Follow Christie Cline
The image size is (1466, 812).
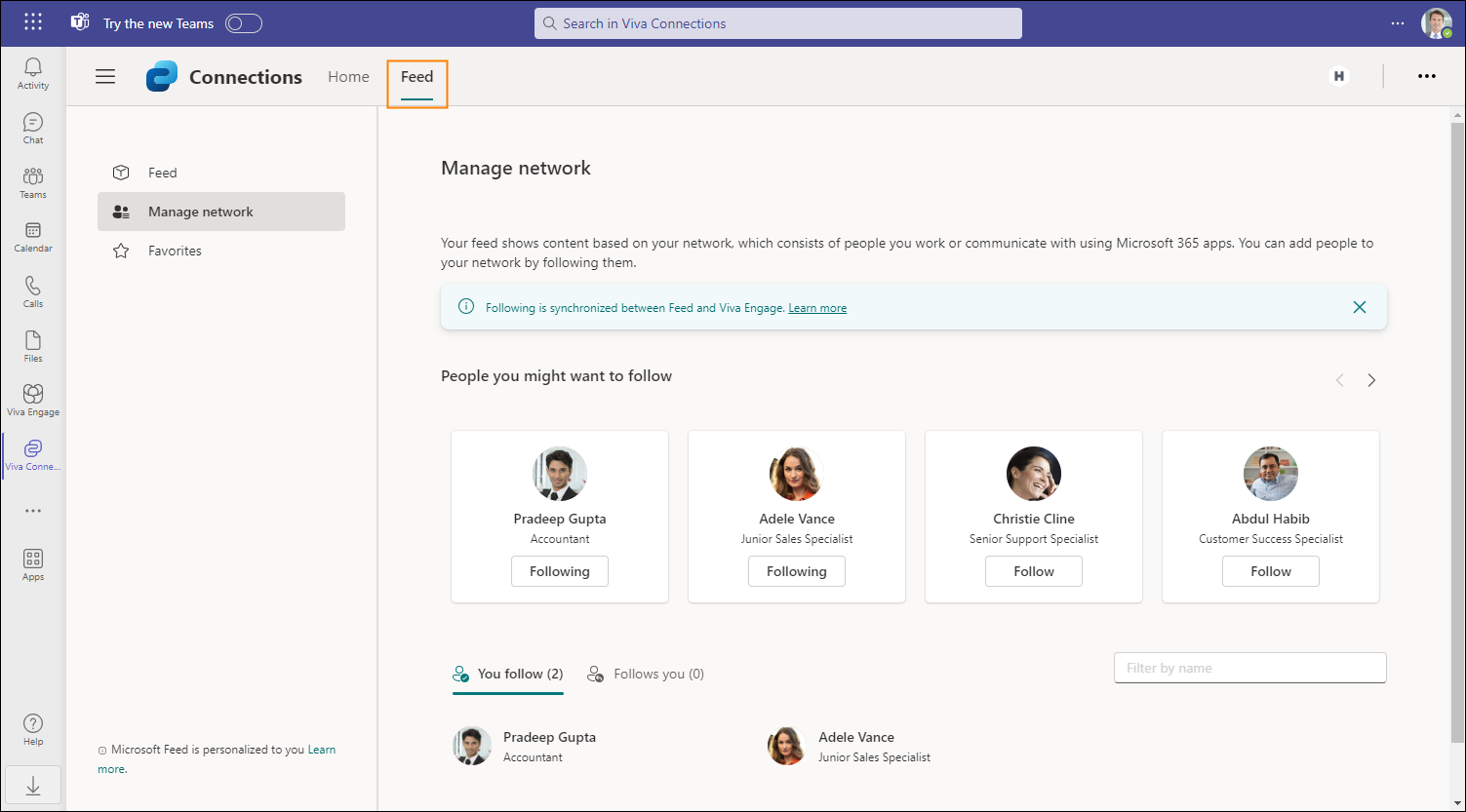click(1033, 571)
